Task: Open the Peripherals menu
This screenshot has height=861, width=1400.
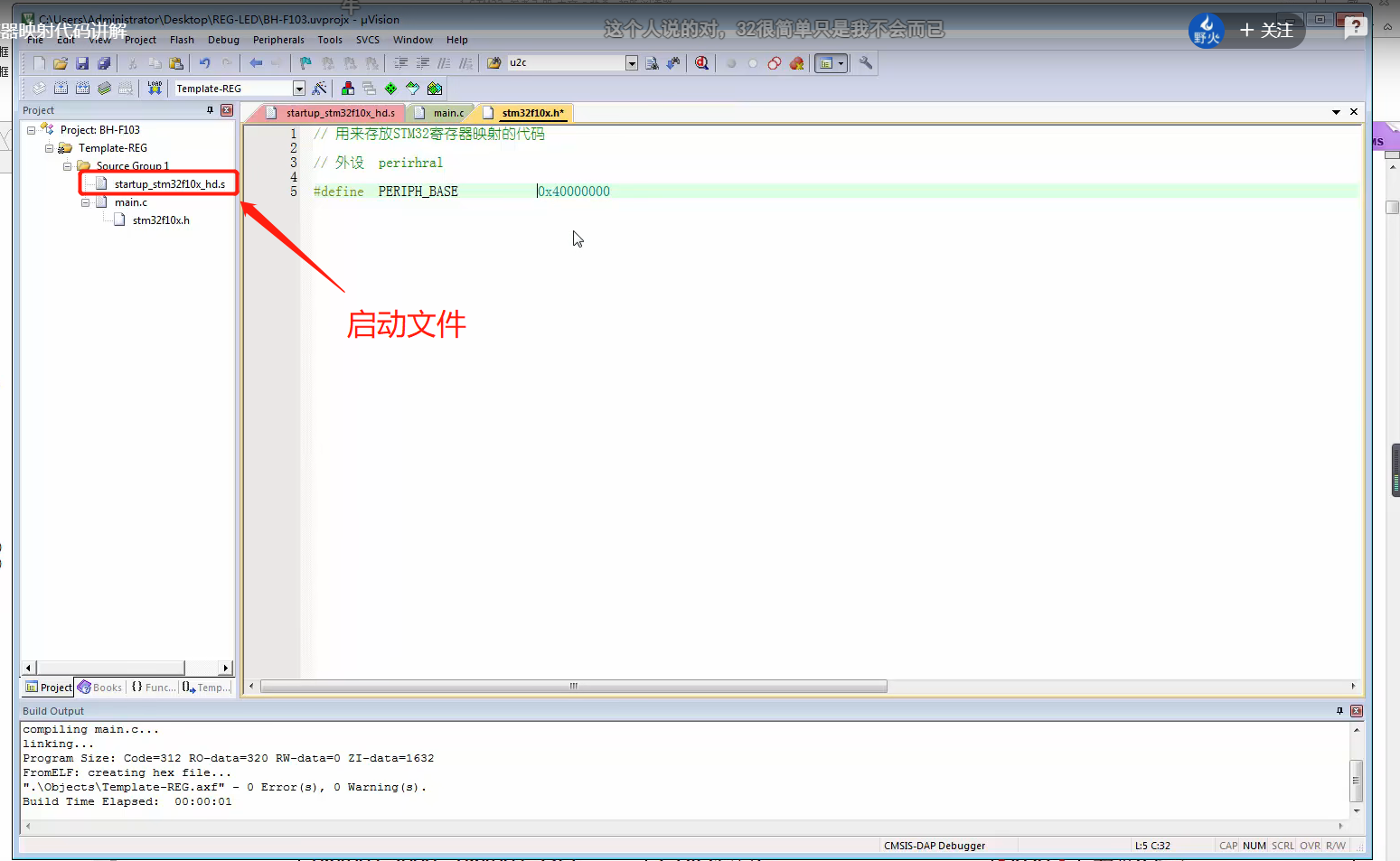Action: [x=278, y=40]
